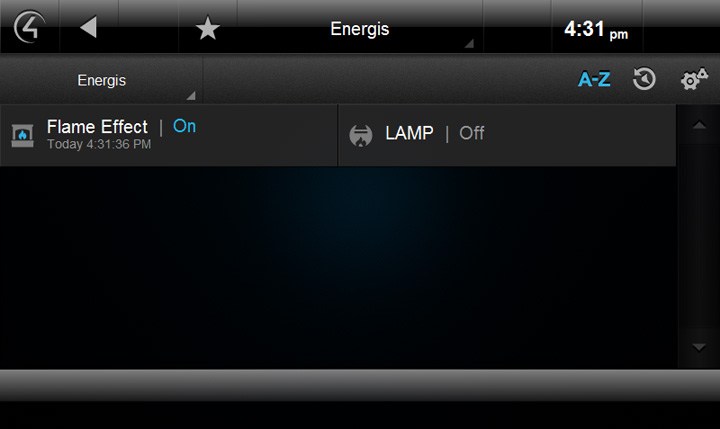Click the 4:31 pm clock display
720x429 pixels.
pos(596,29)
